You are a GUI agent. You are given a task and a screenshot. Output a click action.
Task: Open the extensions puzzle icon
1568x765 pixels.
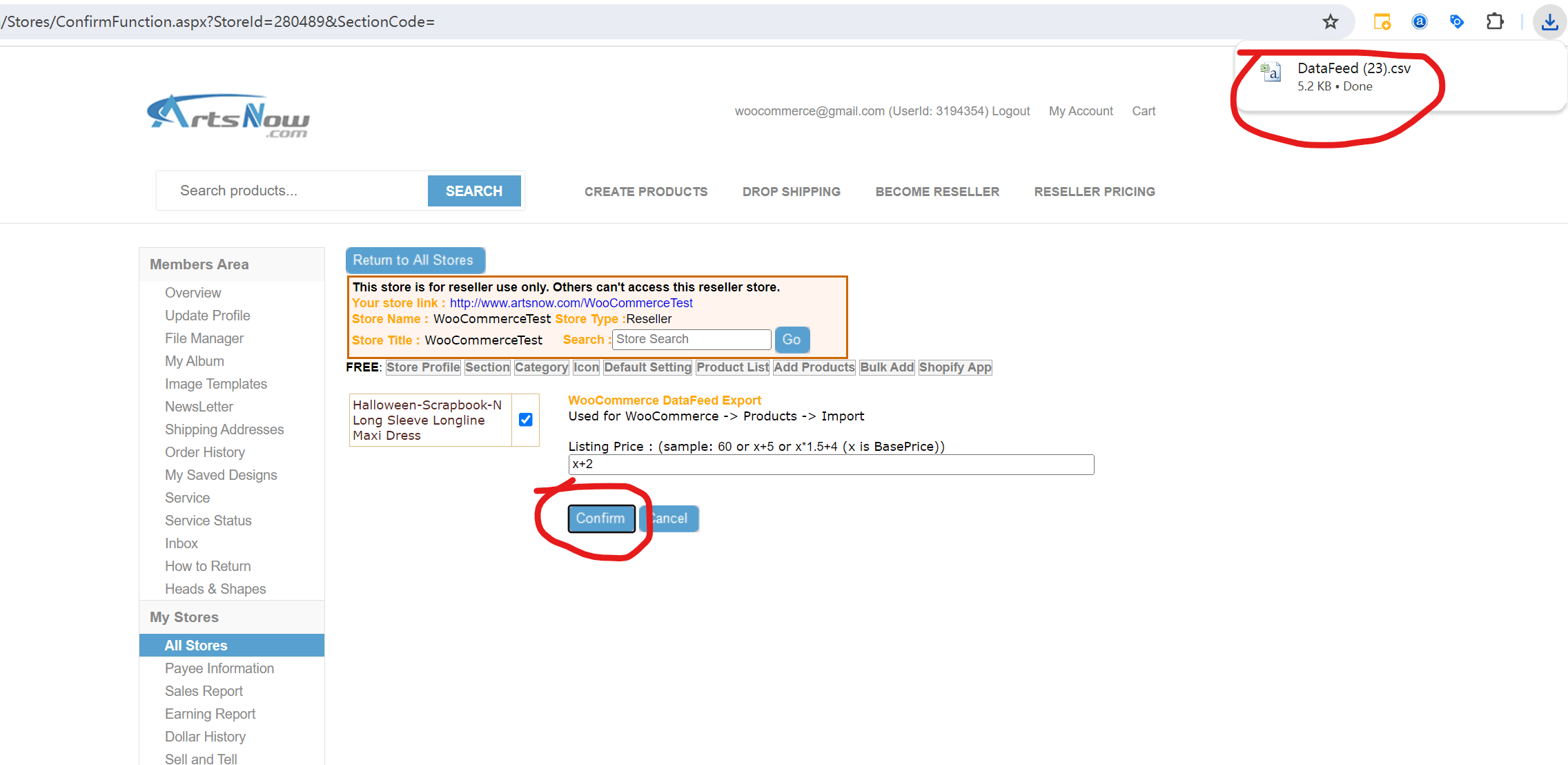point(1494,22)
